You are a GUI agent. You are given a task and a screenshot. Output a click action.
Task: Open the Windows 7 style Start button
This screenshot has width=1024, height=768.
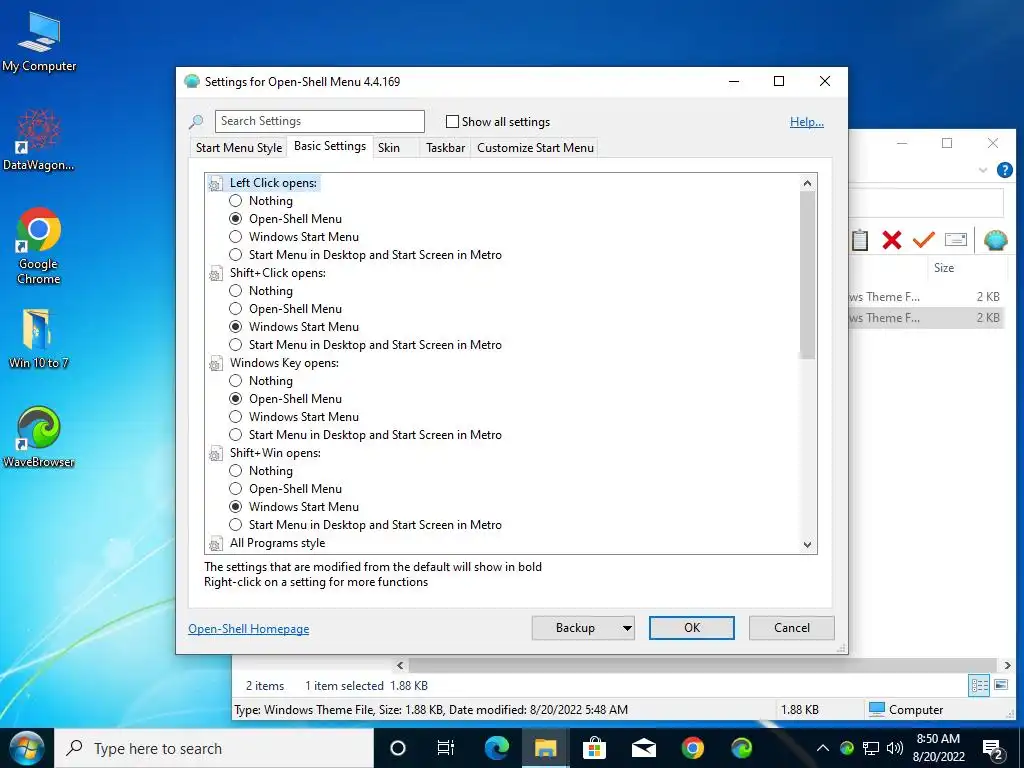26,748
